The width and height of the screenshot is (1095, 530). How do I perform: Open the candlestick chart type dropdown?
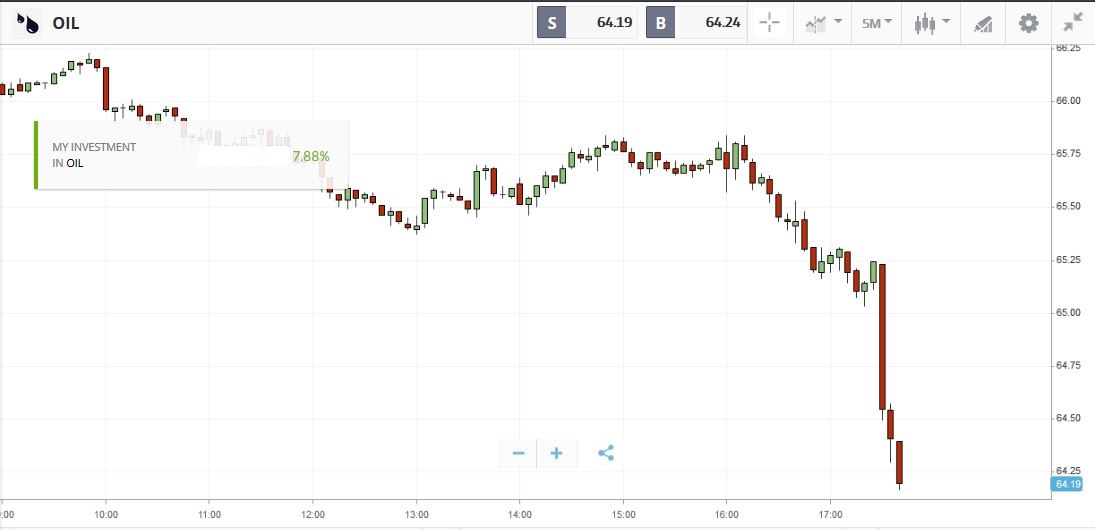tap(932, 23)
